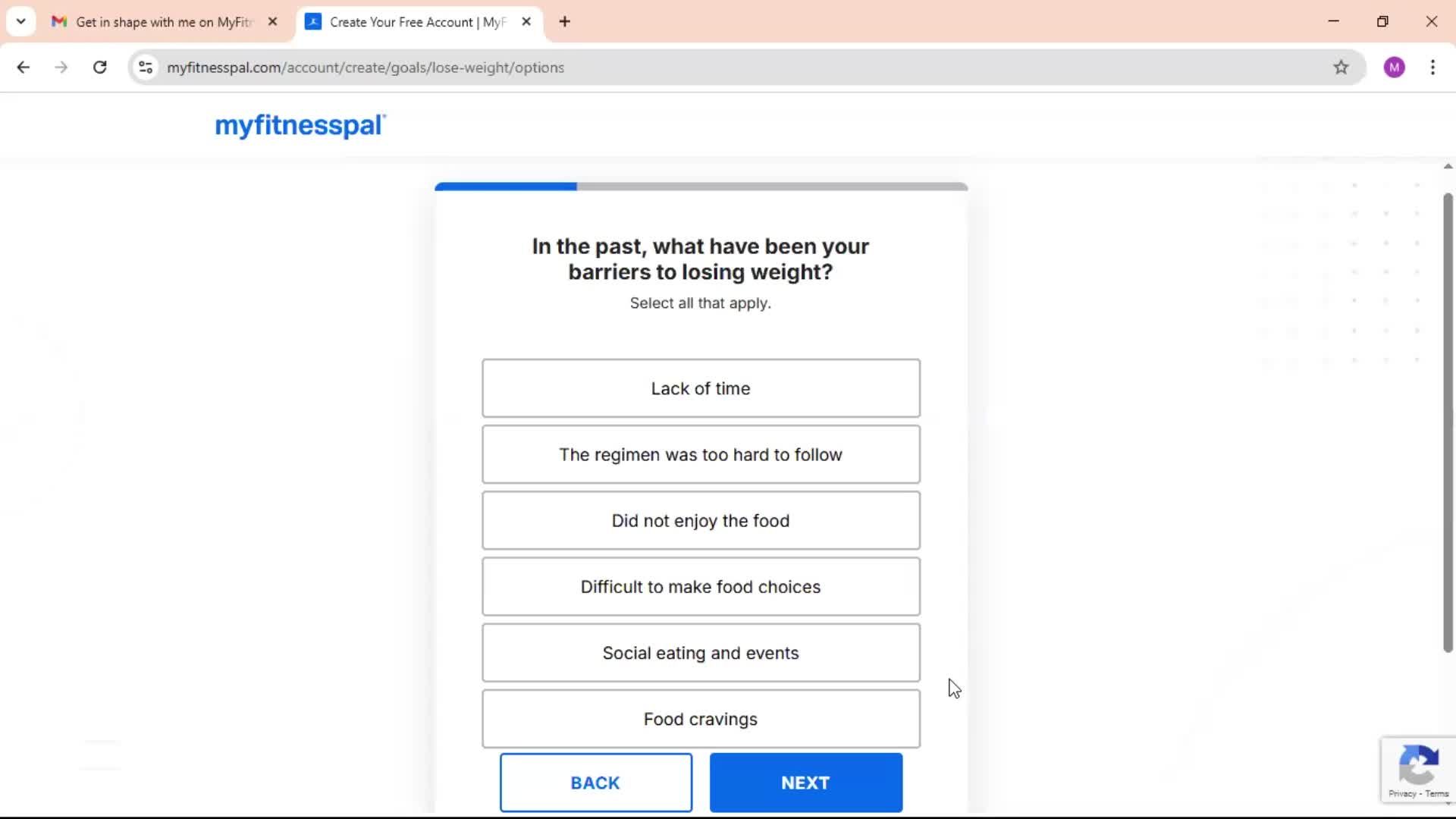Bookmark this page with the star icon
1456x819 pixels.
[1341, 67]
